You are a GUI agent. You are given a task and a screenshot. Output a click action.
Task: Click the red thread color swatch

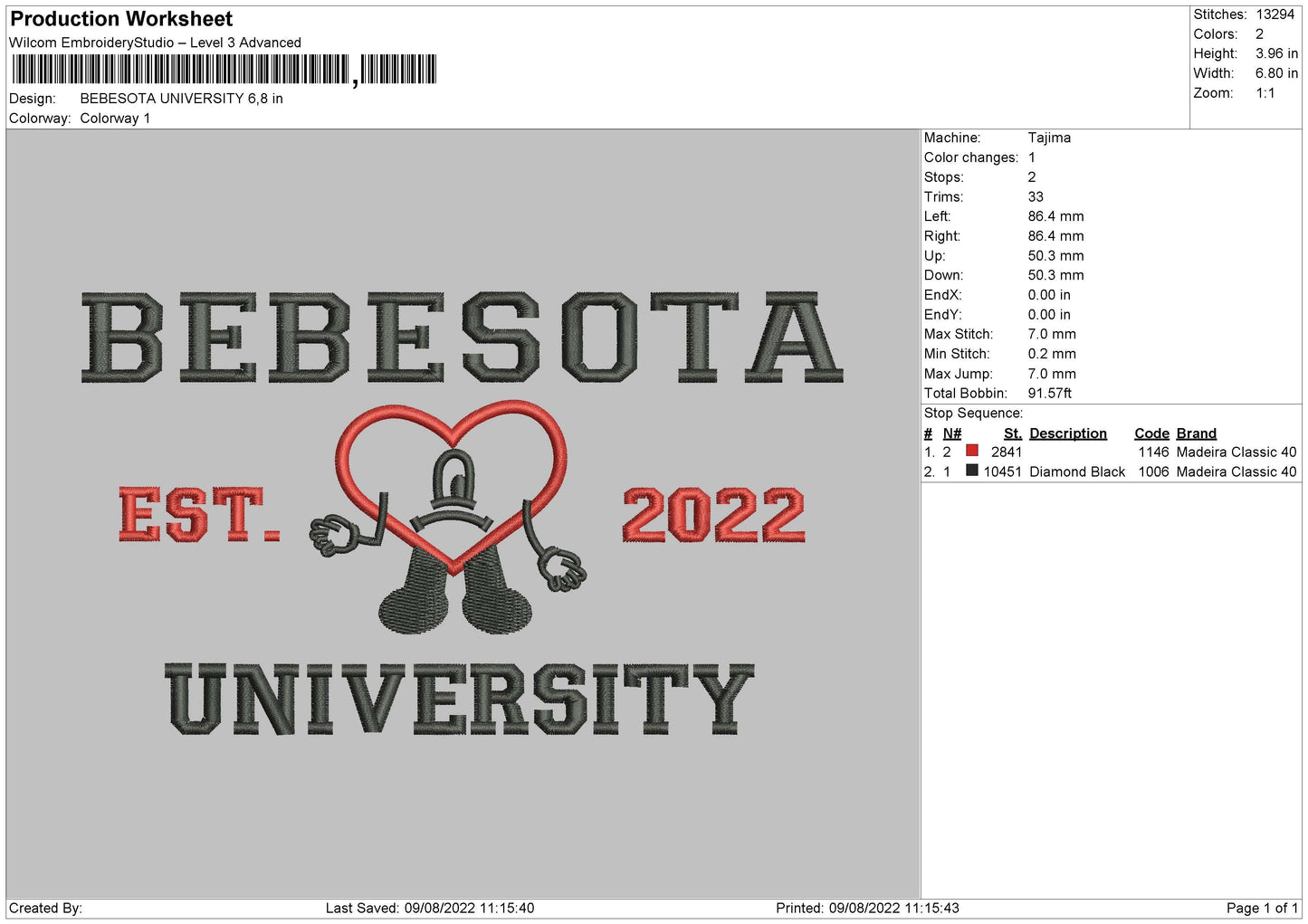click(971, 451)
